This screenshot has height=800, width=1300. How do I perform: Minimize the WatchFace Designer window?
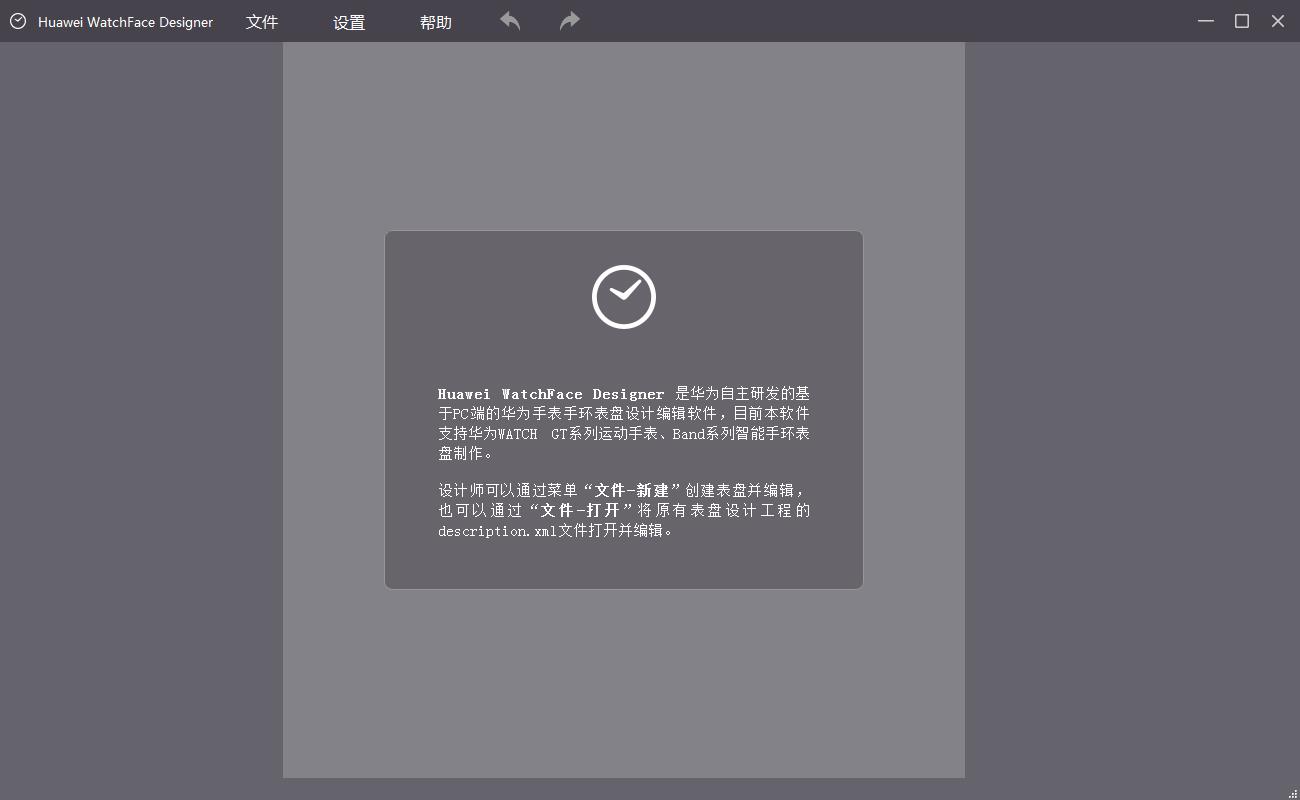click(1206, 21)
